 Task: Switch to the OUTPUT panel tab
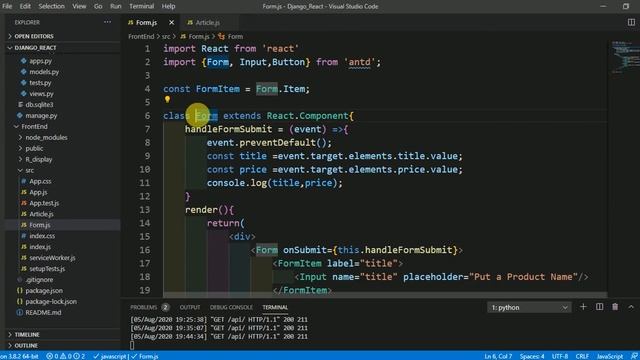click(190, 307)
